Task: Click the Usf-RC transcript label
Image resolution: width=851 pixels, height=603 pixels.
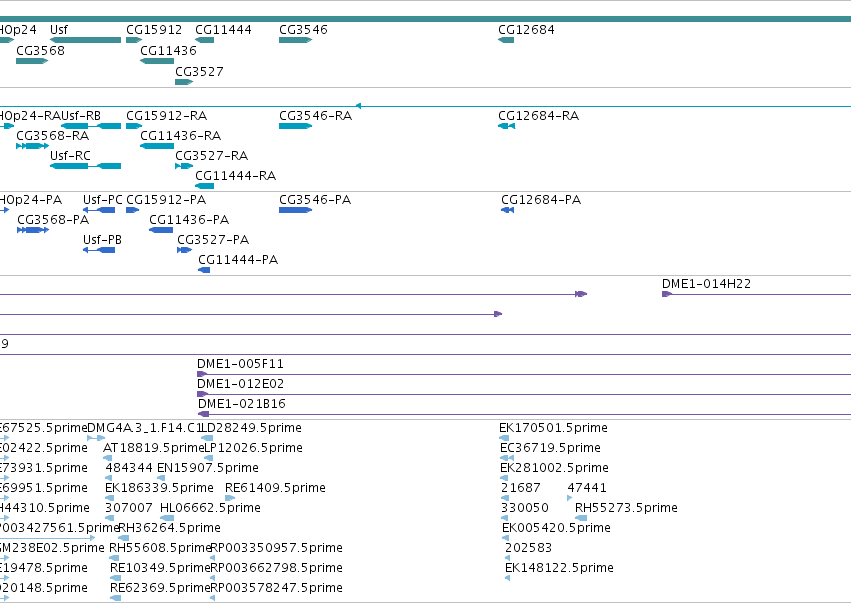Action: 70,156
